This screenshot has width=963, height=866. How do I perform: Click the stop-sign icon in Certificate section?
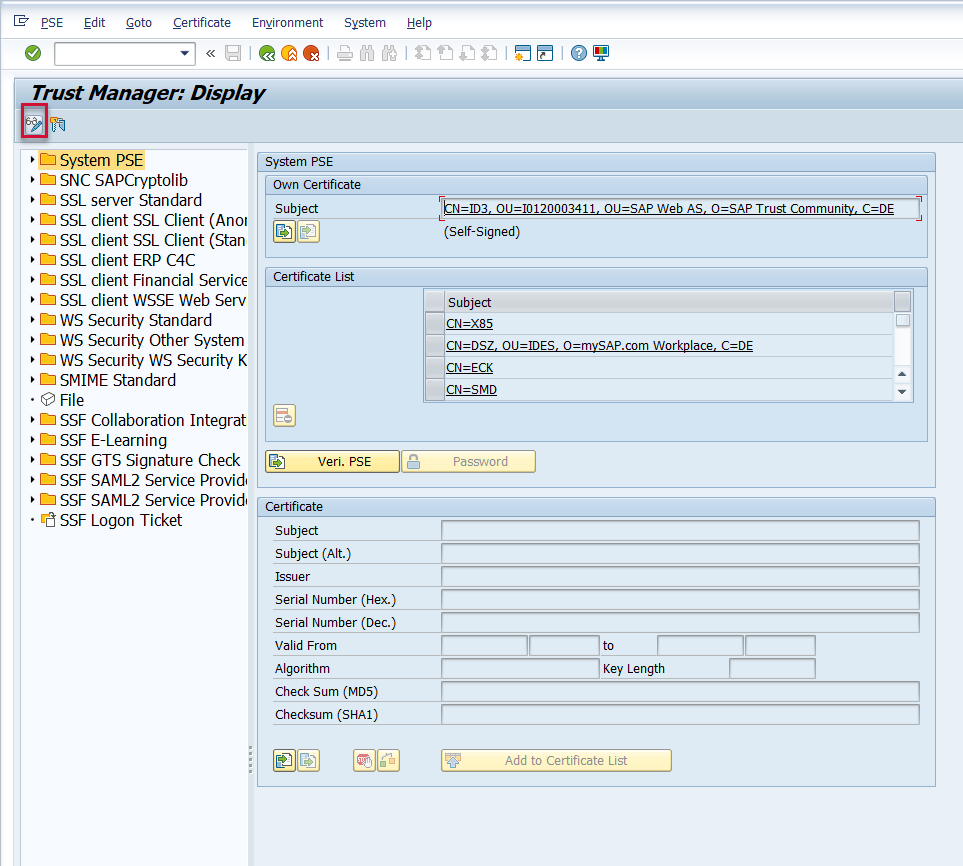tap(364, 761)
